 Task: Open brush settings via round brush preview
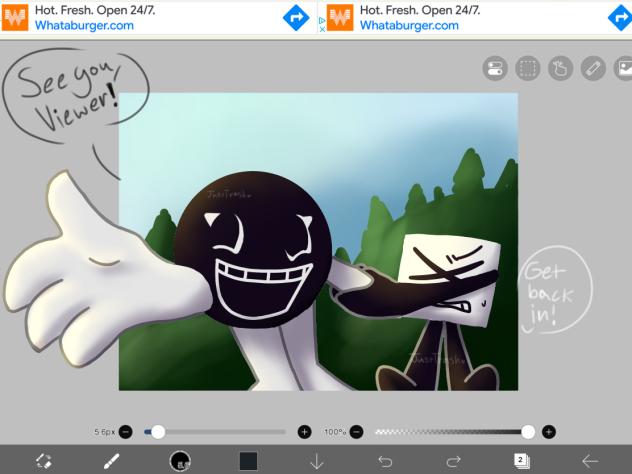coord(180,461)
